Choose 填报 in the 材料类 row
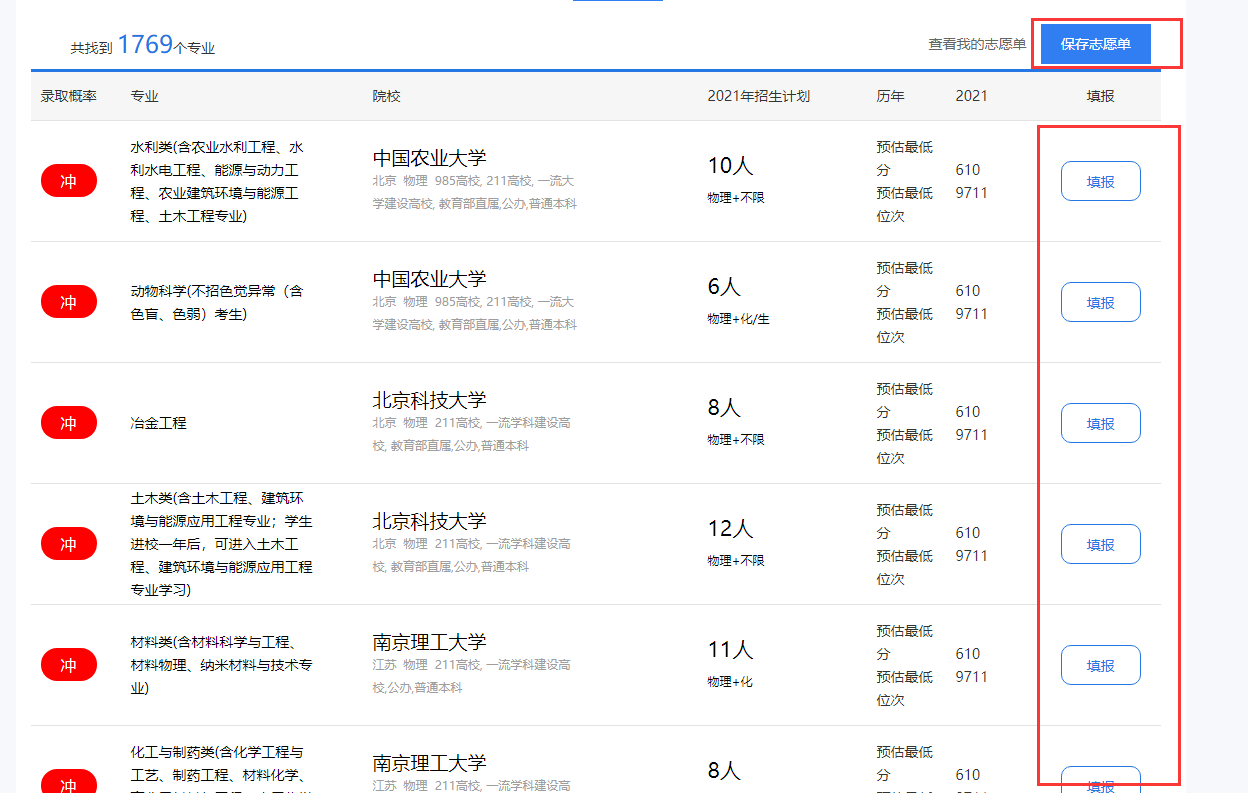1248x793 pixels. [1101, 665]
